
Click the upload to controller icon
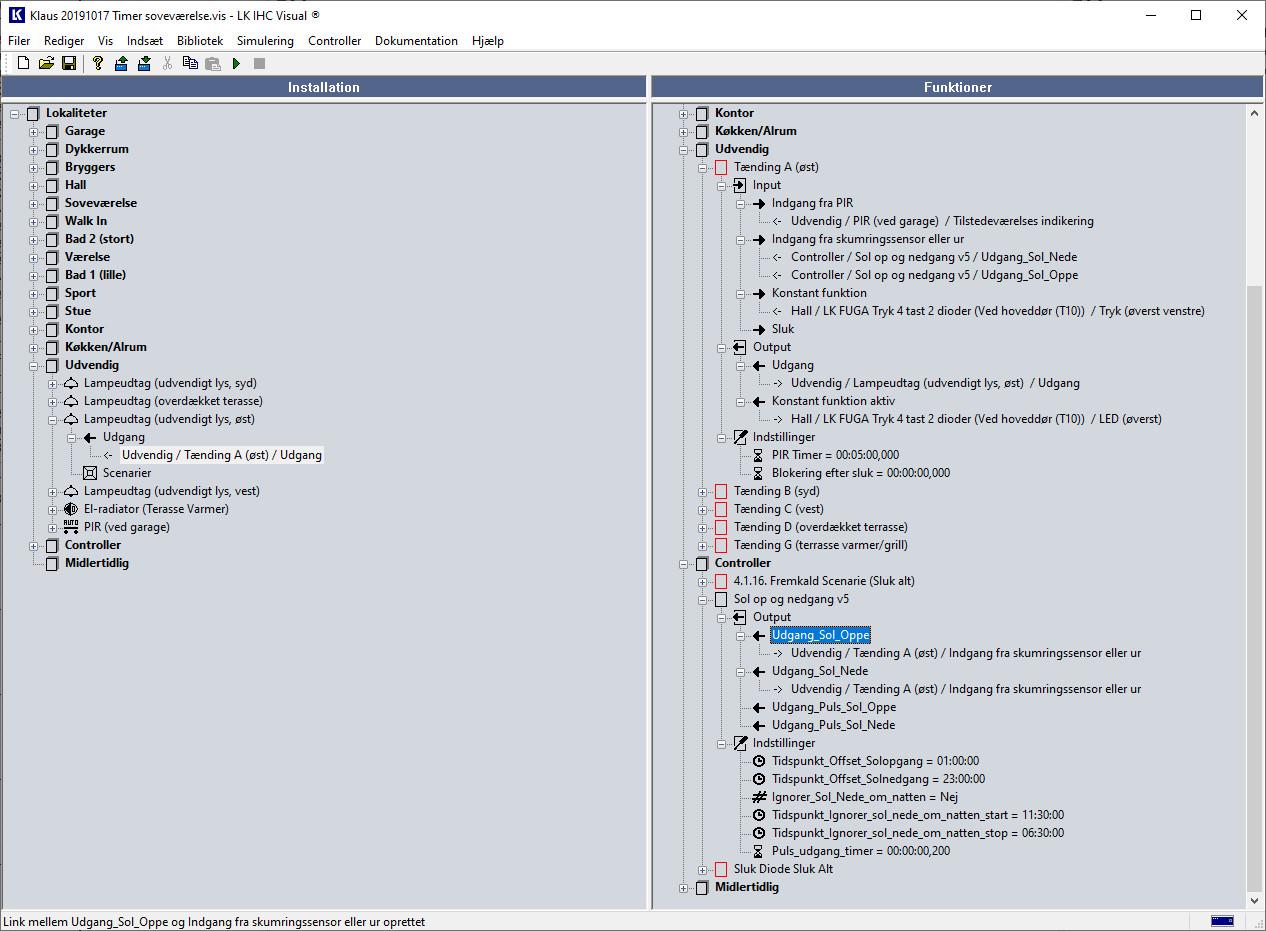tap(121, 63)
